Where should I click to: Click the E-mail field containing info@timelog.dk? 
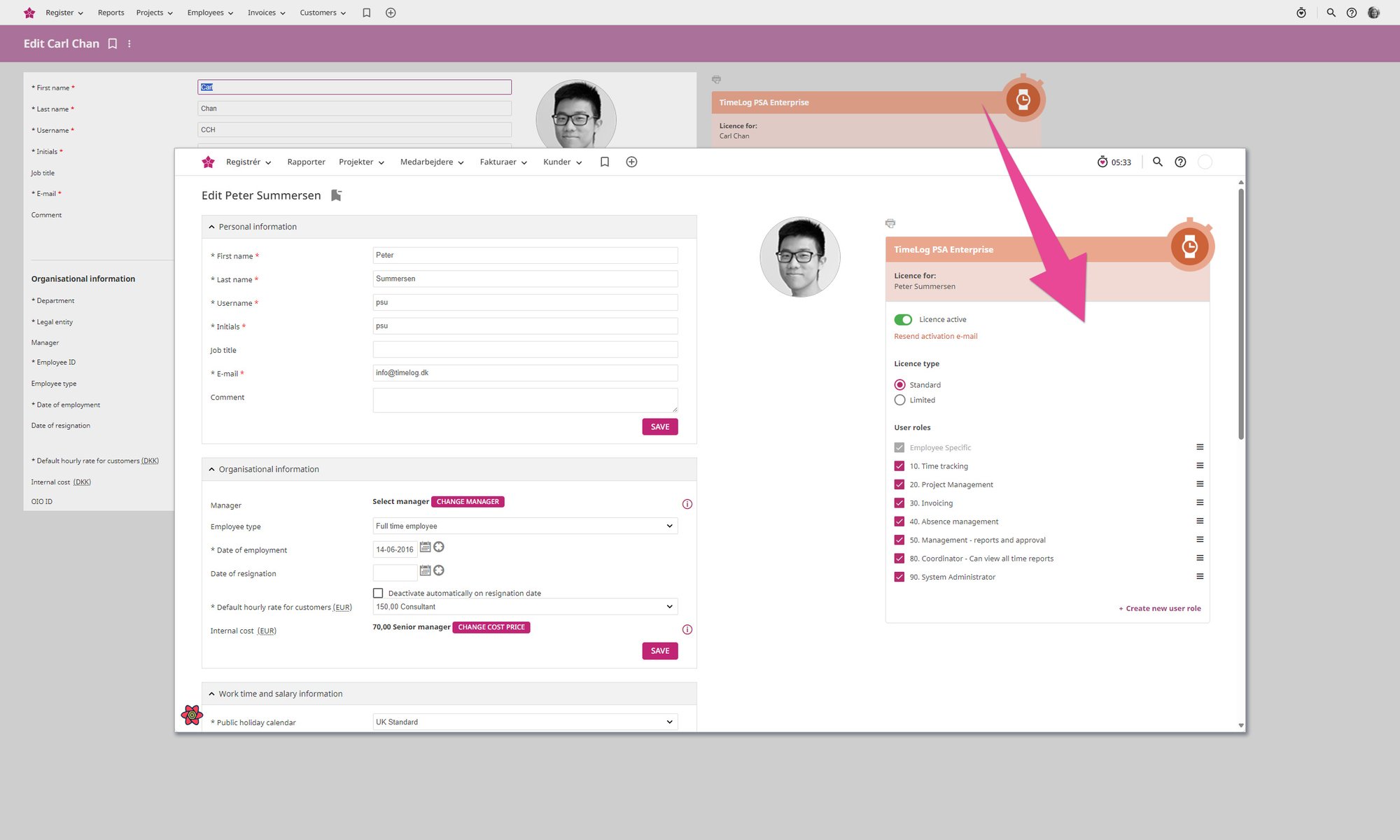coord(525,373)
